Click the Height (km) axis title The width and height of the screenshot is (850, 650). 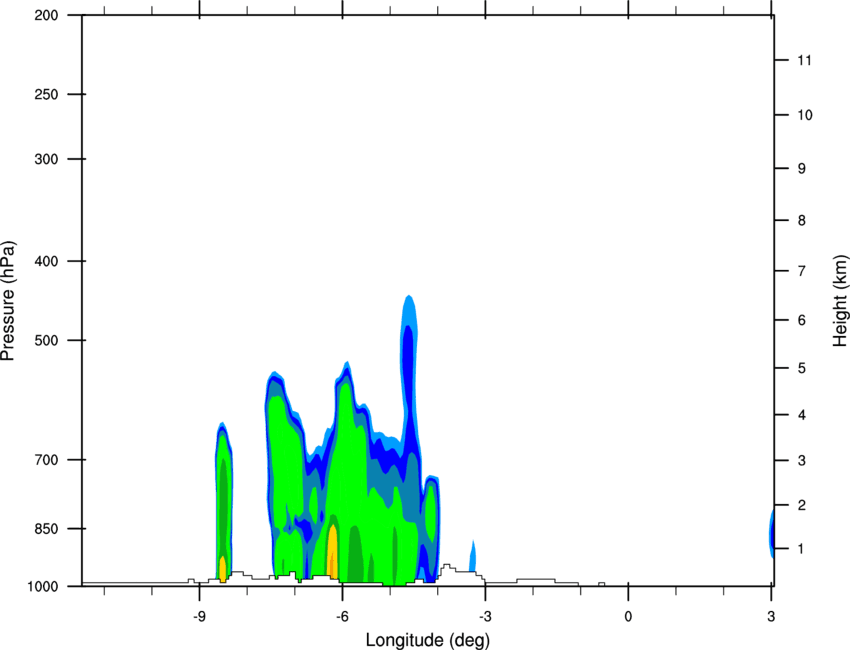pyautogui.click(x=840, y=301)
